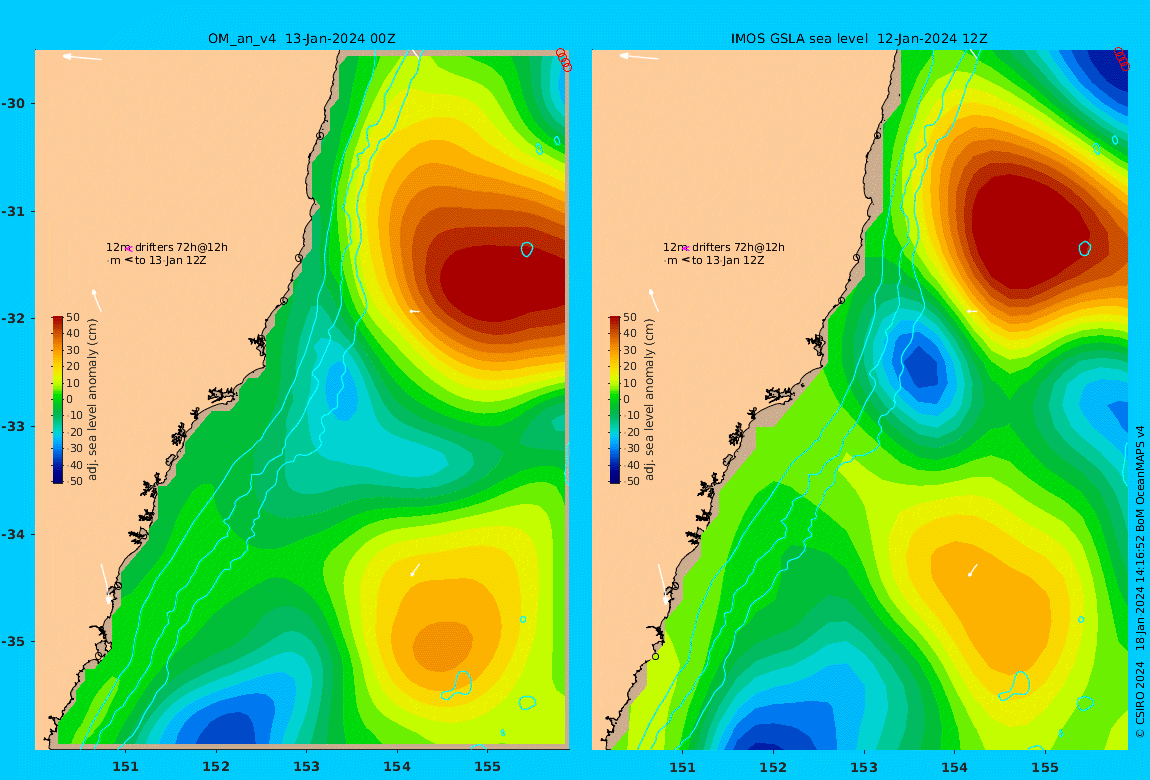The width and height of the screenshot is (1150, 780).
Task: Click the red drifter circles in the OM_an_v4 corner
Action: pyautogui.click(x=563, y=60)
